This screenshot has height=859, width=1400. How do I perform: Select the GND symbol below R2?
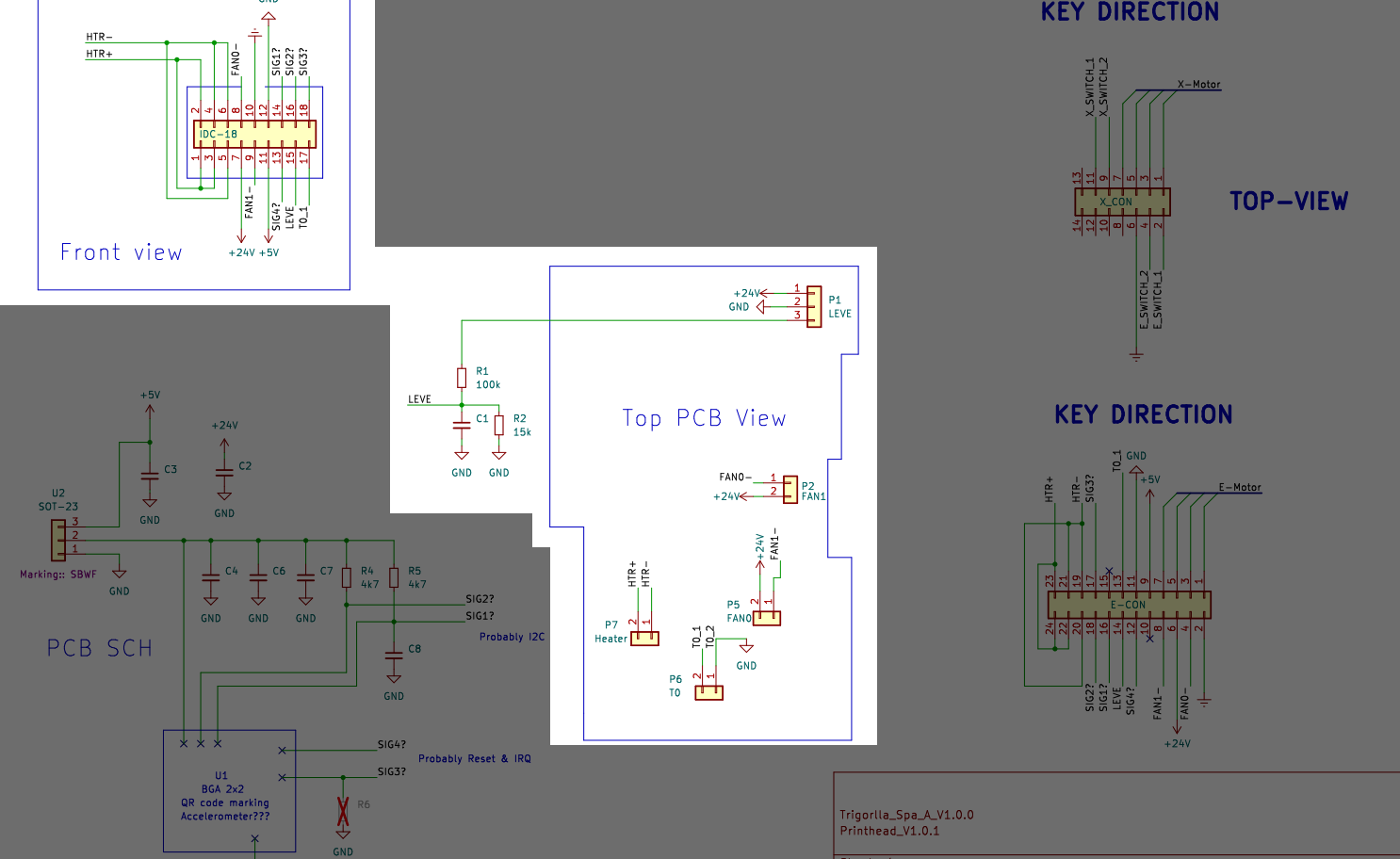tap(499, 462)
